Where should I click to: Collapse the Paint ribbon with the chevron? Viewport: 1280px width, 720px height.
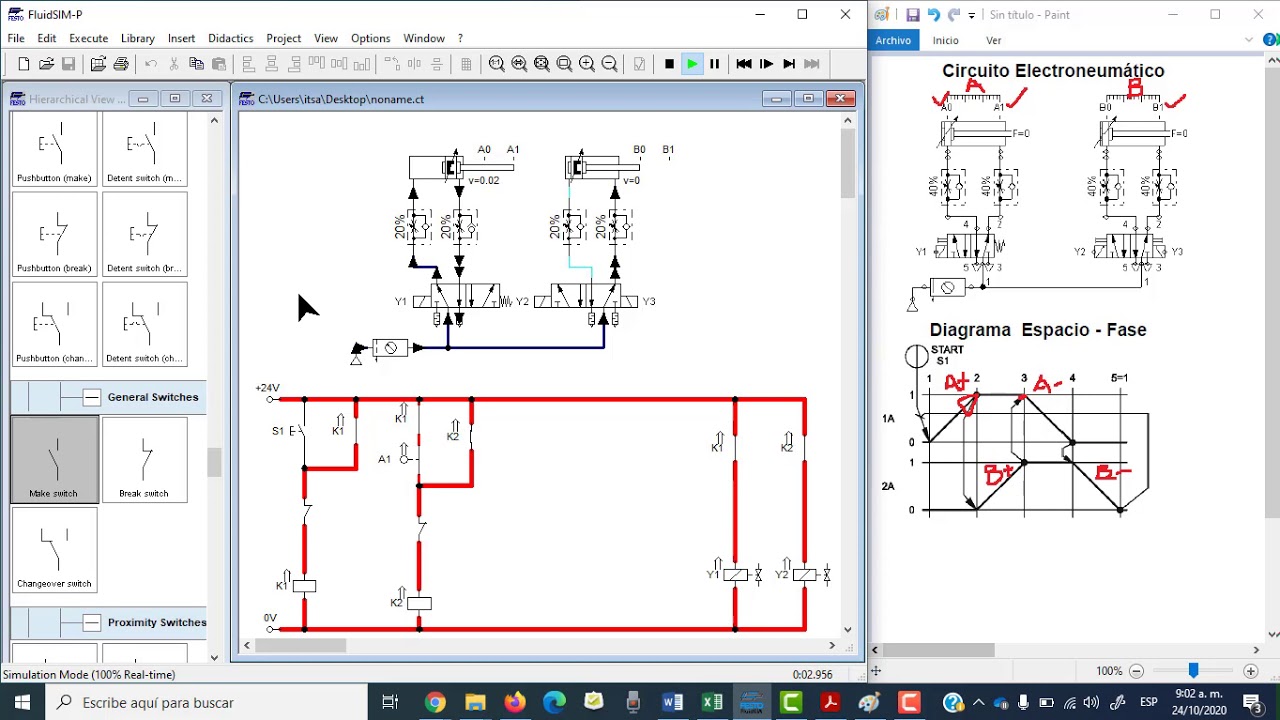coord(1249,40)
